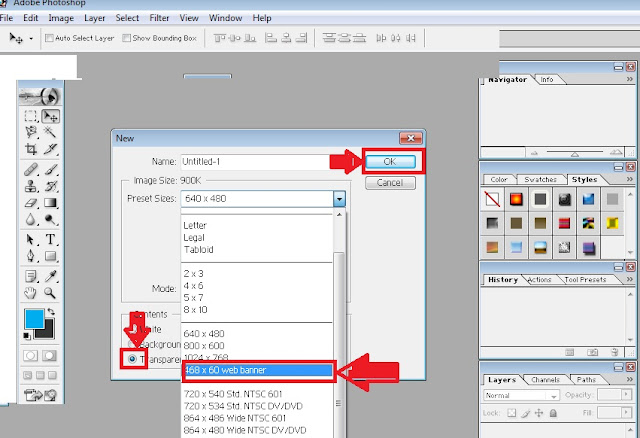Open the Fill slider arrow
This screenshot has height=438, width=640.
(x=626, y=413)
